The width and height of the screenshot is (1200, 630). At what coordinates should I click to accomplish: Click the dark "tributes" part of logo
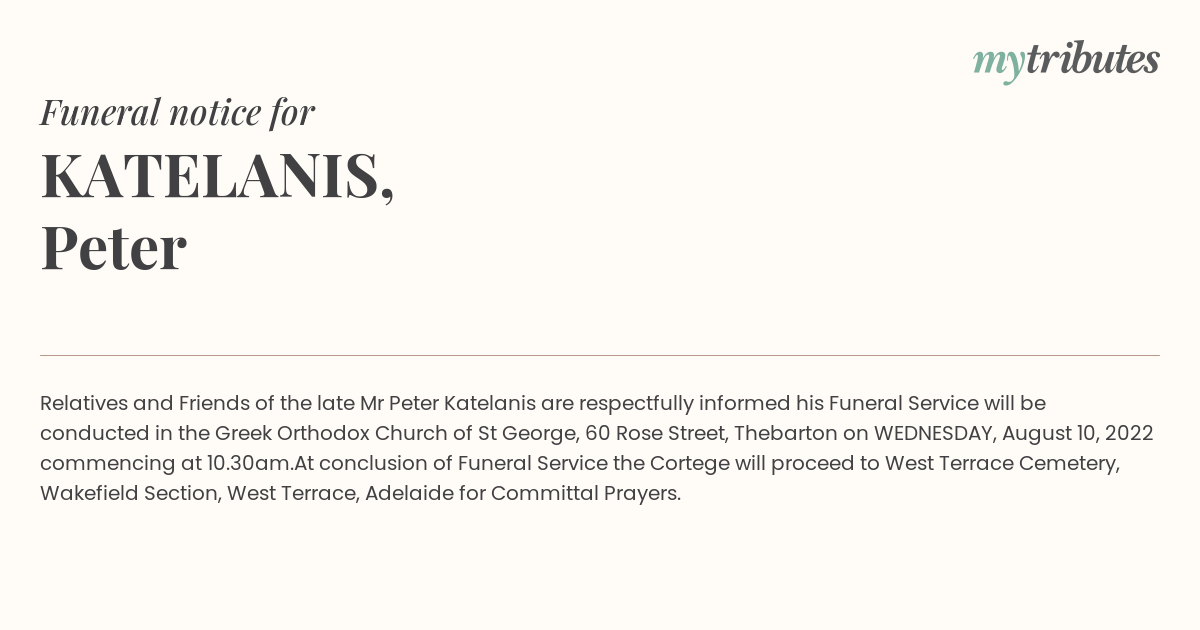point(1092,59)
